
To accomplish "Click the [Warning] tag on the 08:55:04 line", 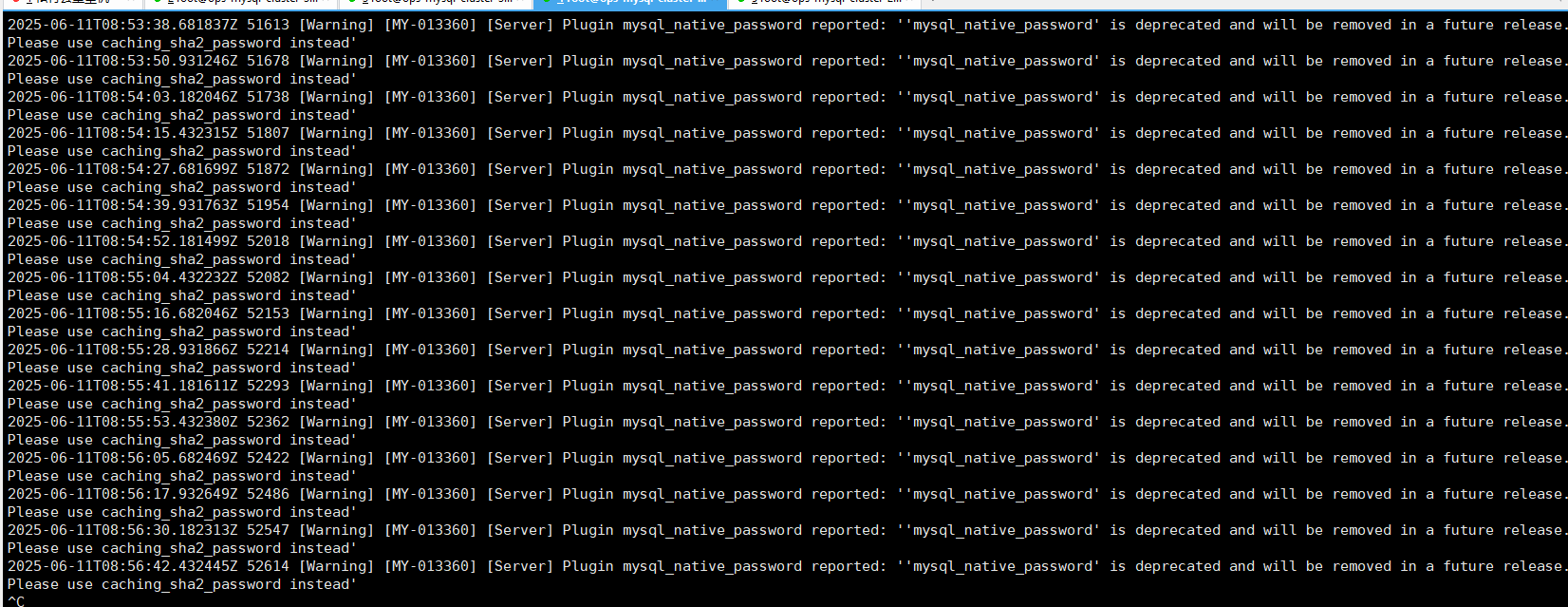I will [x=337, y=277].
